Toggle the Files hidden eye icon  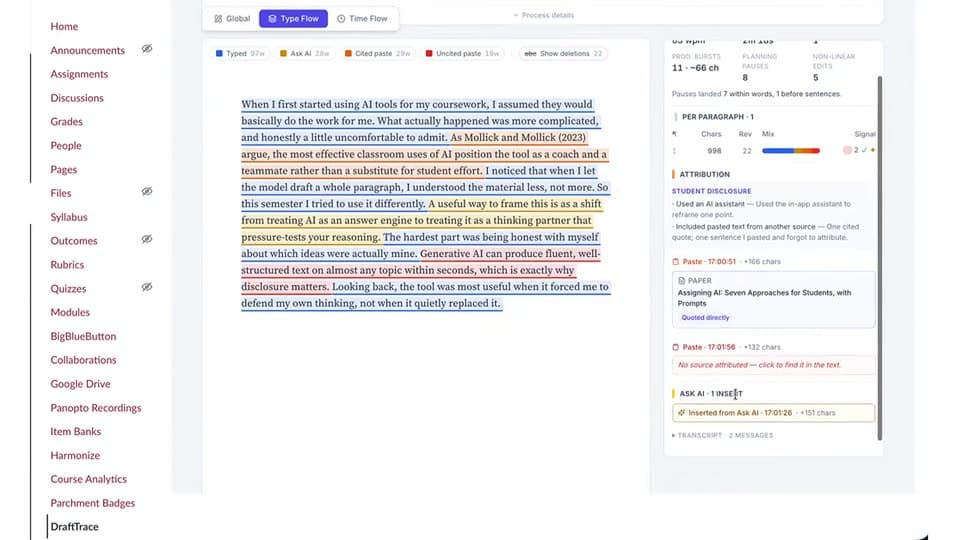[x=147, y=192]
